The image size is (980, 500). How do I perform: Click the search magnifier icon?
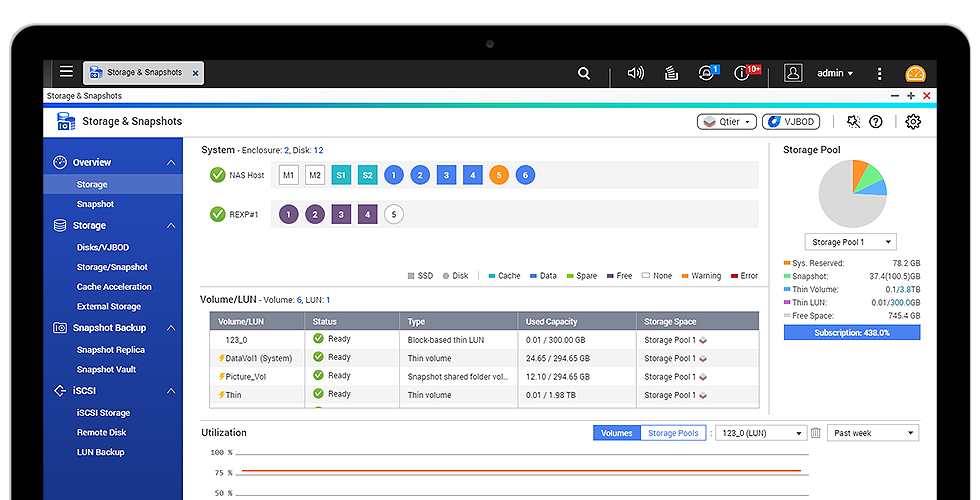584,73
